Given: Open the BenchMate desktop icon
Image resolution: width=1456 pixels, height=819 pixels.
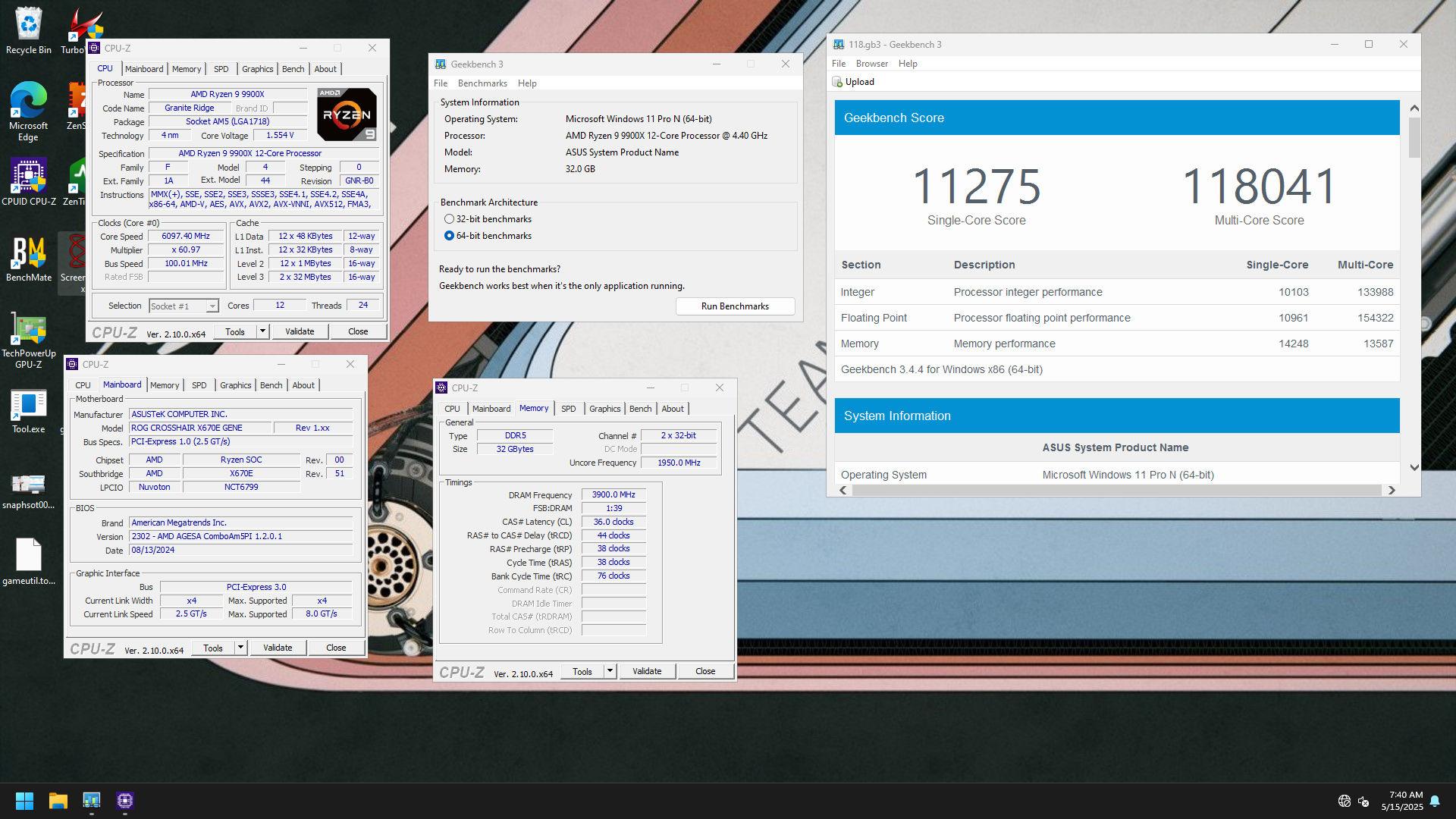Looking at the screenshot, I should coord(28,258).
